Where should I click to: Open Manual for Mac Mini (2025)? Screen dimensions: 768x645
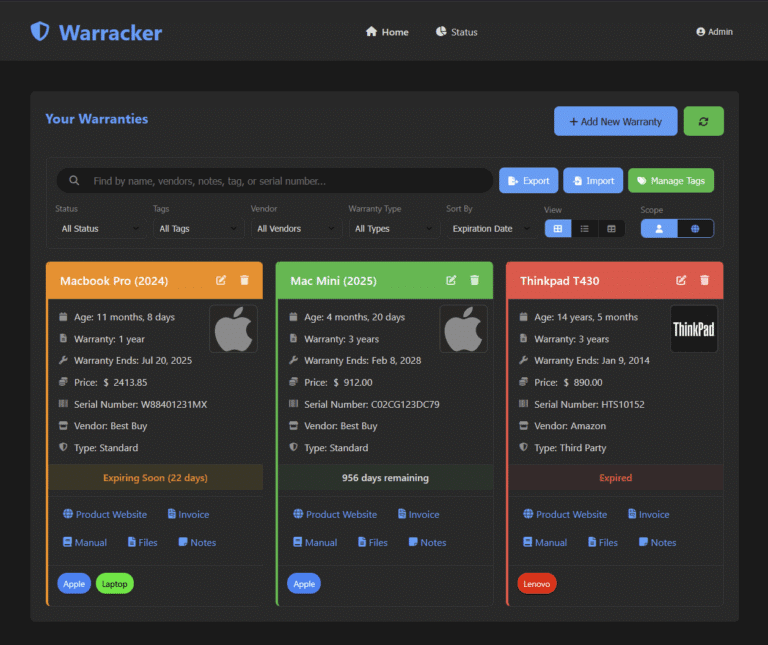tap(315, 542)
